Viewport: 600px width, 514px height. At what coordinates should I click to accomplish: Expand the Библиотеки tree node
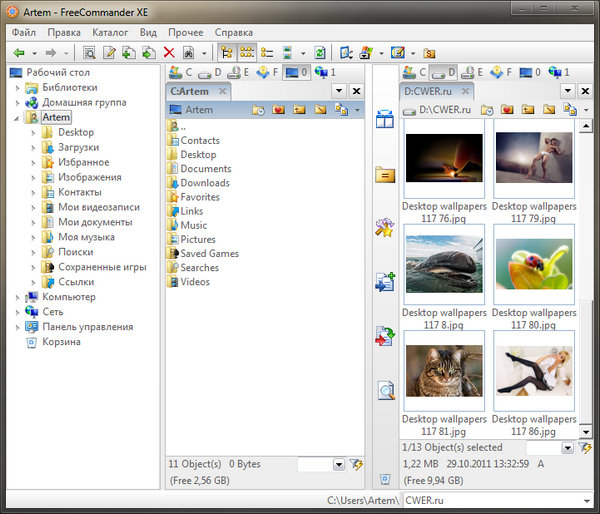pos(18,87)
